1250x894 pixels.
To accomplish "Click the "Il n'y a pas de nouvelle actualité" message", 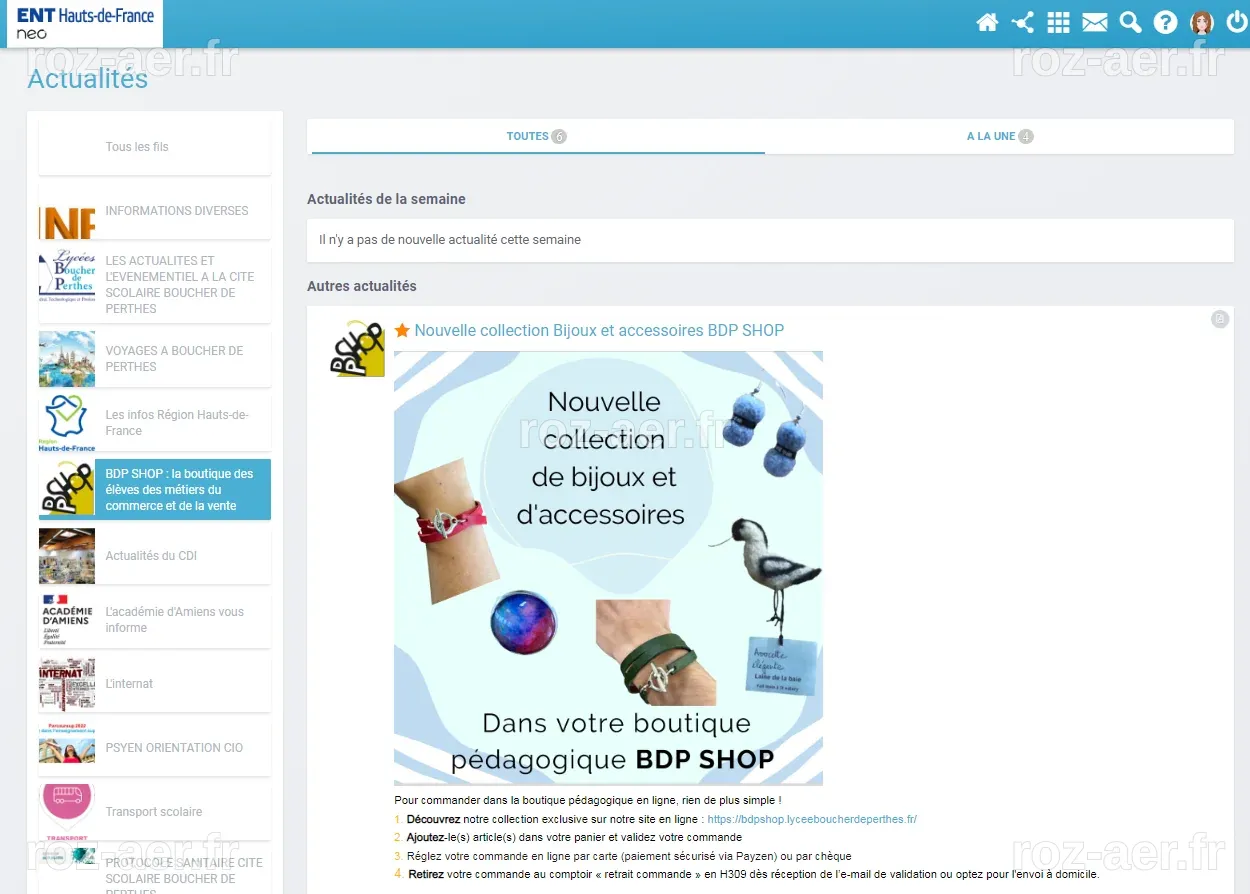I will [450, 240].
